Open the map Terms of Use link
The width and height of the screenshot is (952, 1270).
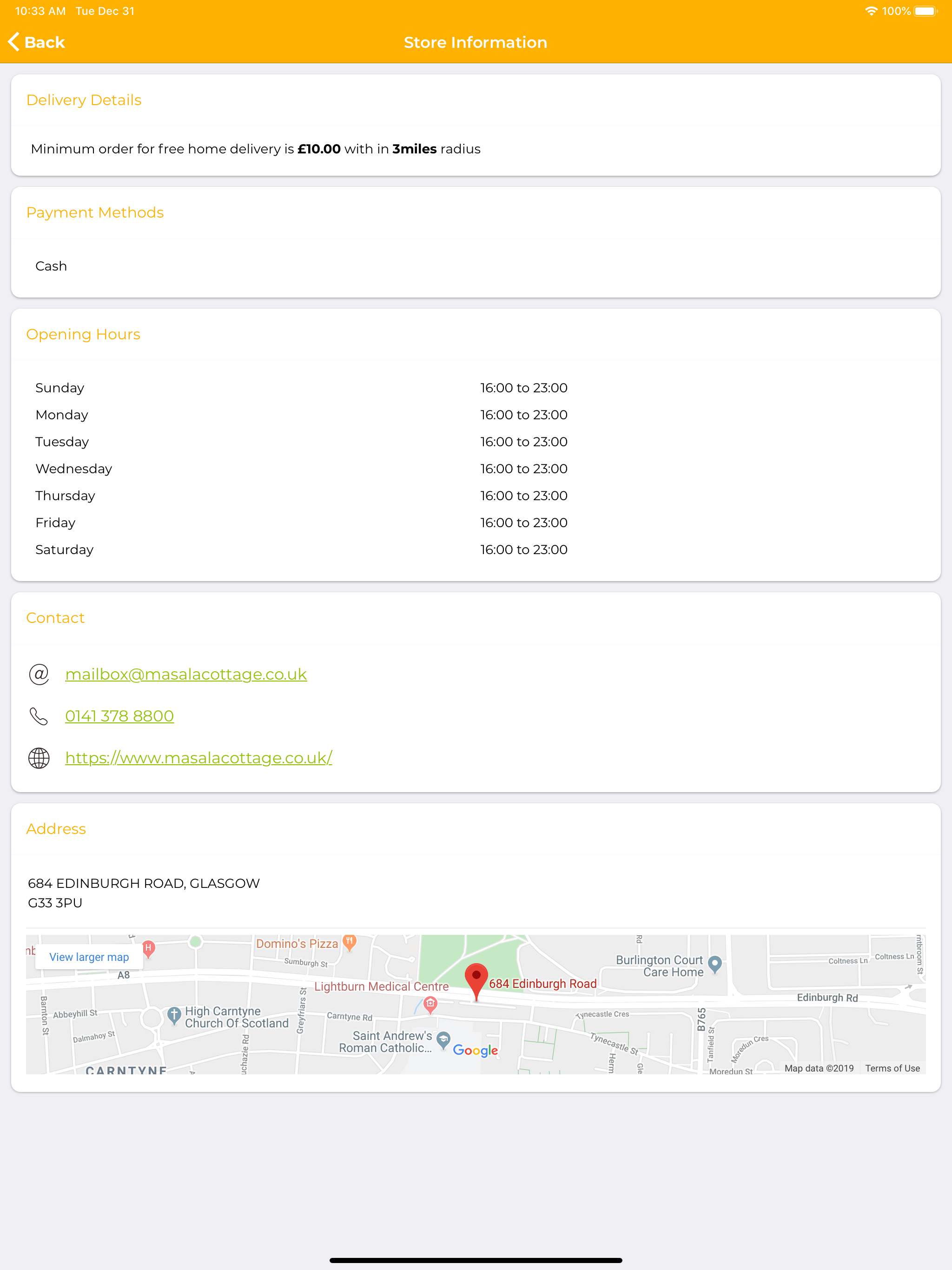tap(892, 1068)
